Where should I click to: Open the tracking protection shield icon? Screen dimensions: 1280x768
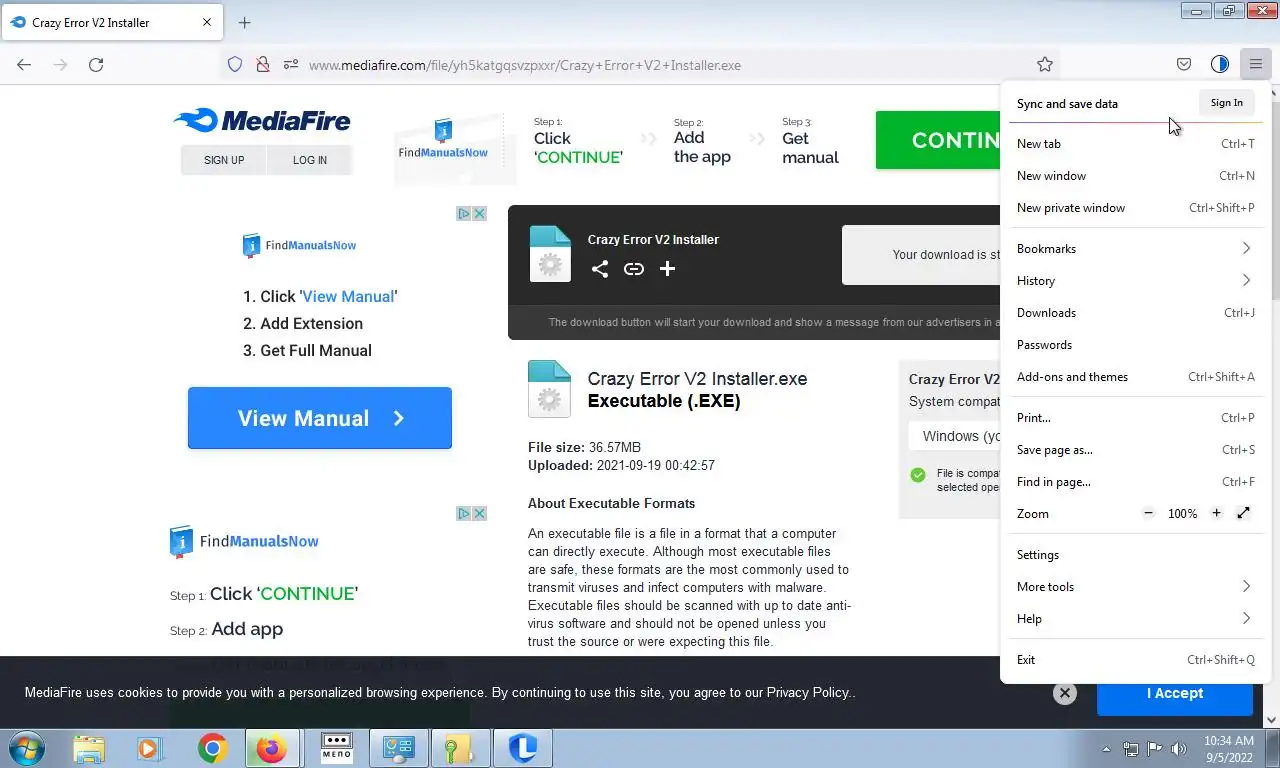(x=235, y=65)
